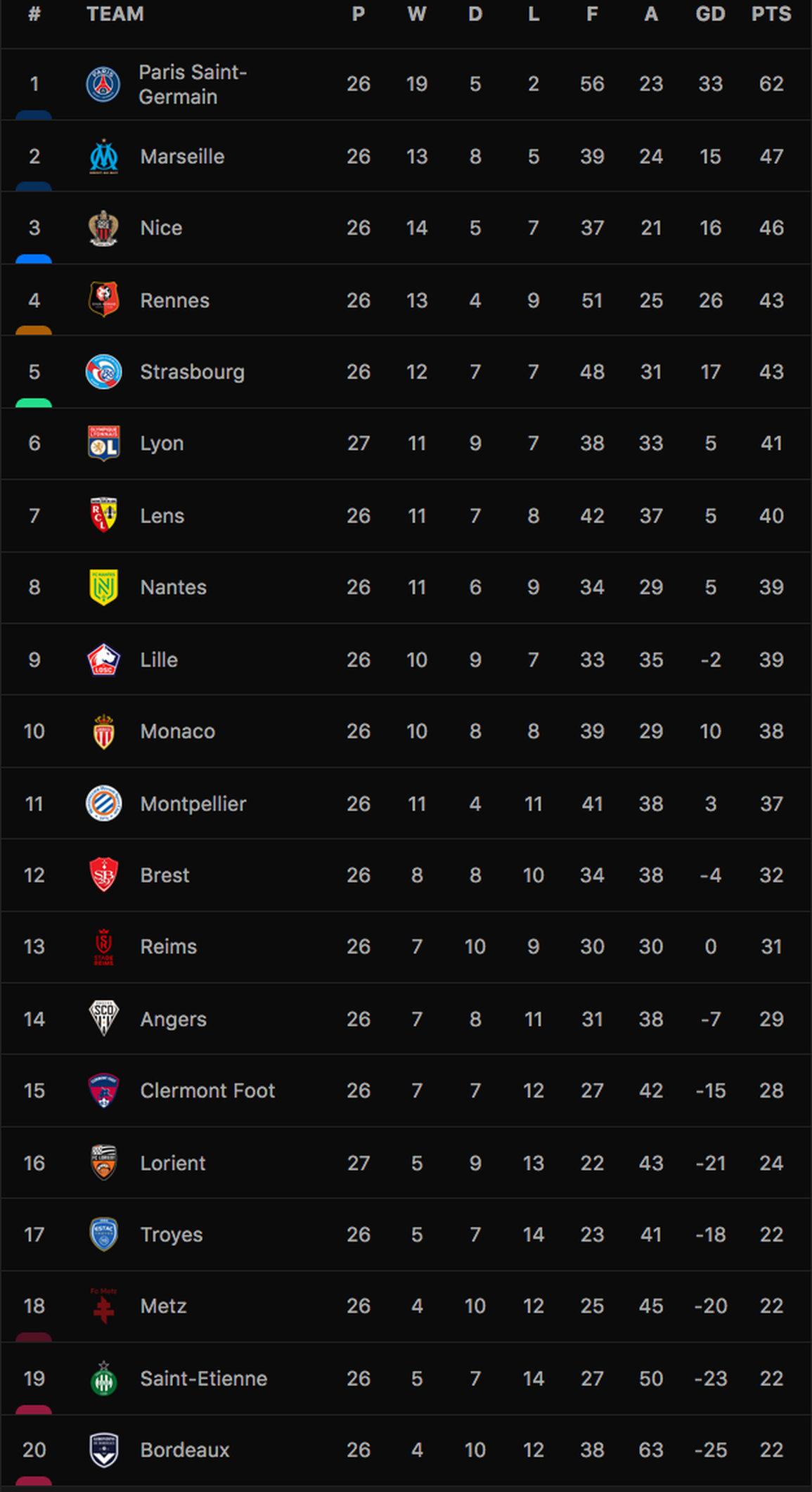This screenshot has width=812, height=1492.
Task: Select the Brest team name
Action: (165, 875)
